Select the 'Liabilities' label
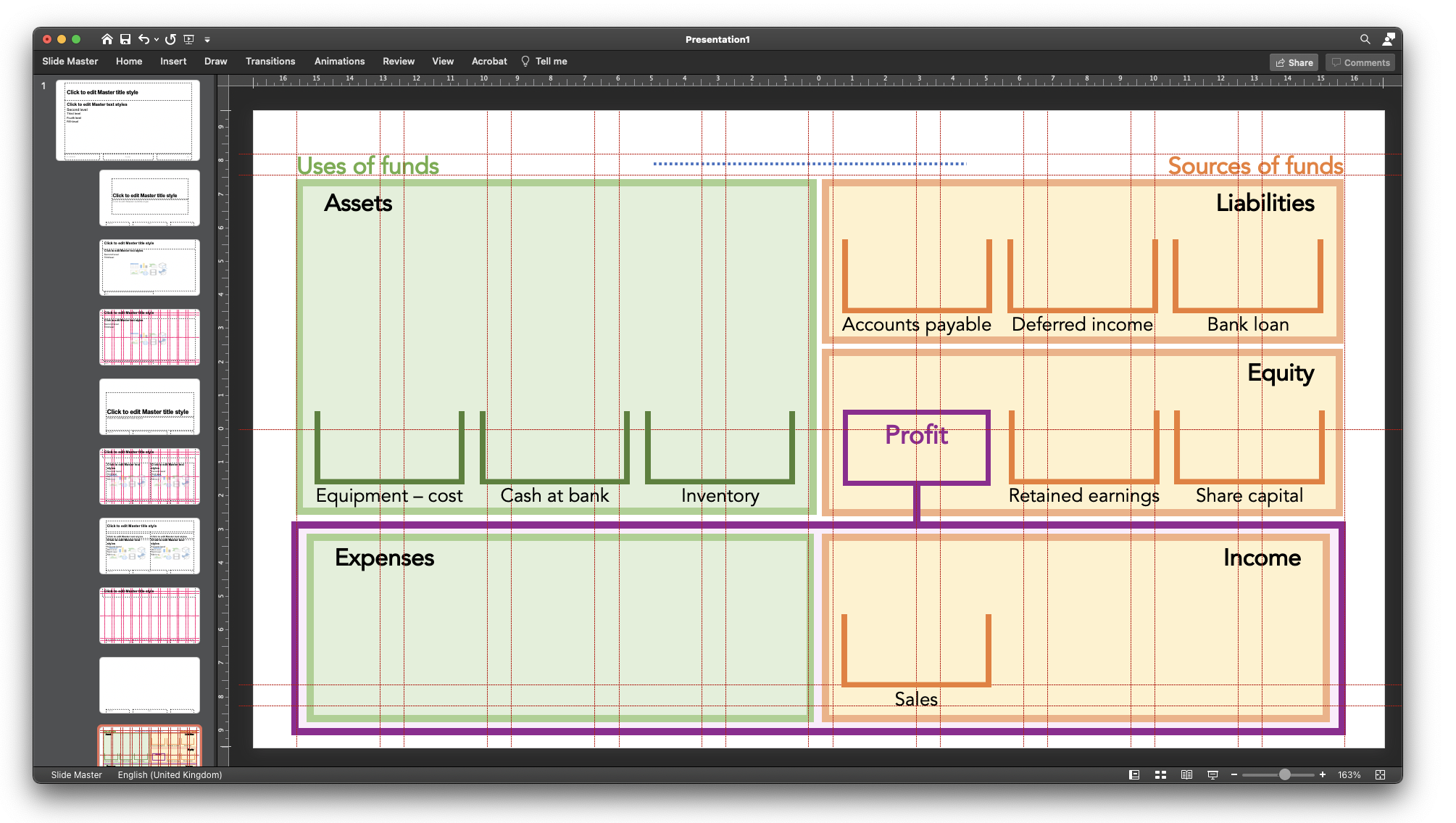The width and height of the screenshot is (1456, 823). 1265,203
